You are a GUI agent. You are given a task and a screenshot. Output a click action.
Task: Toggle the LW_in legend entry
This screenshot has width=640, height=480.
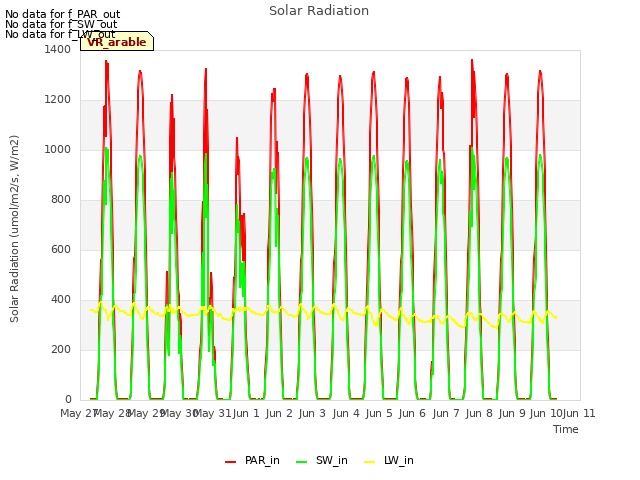pos(389,460)
